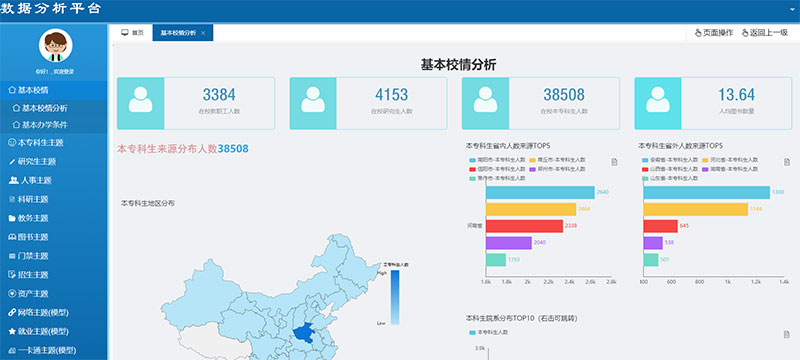Toggle 信阳市 legend in province-internal chart
Image resolution: width=800 pixels, height=360 pixels.
coord(496,169)
